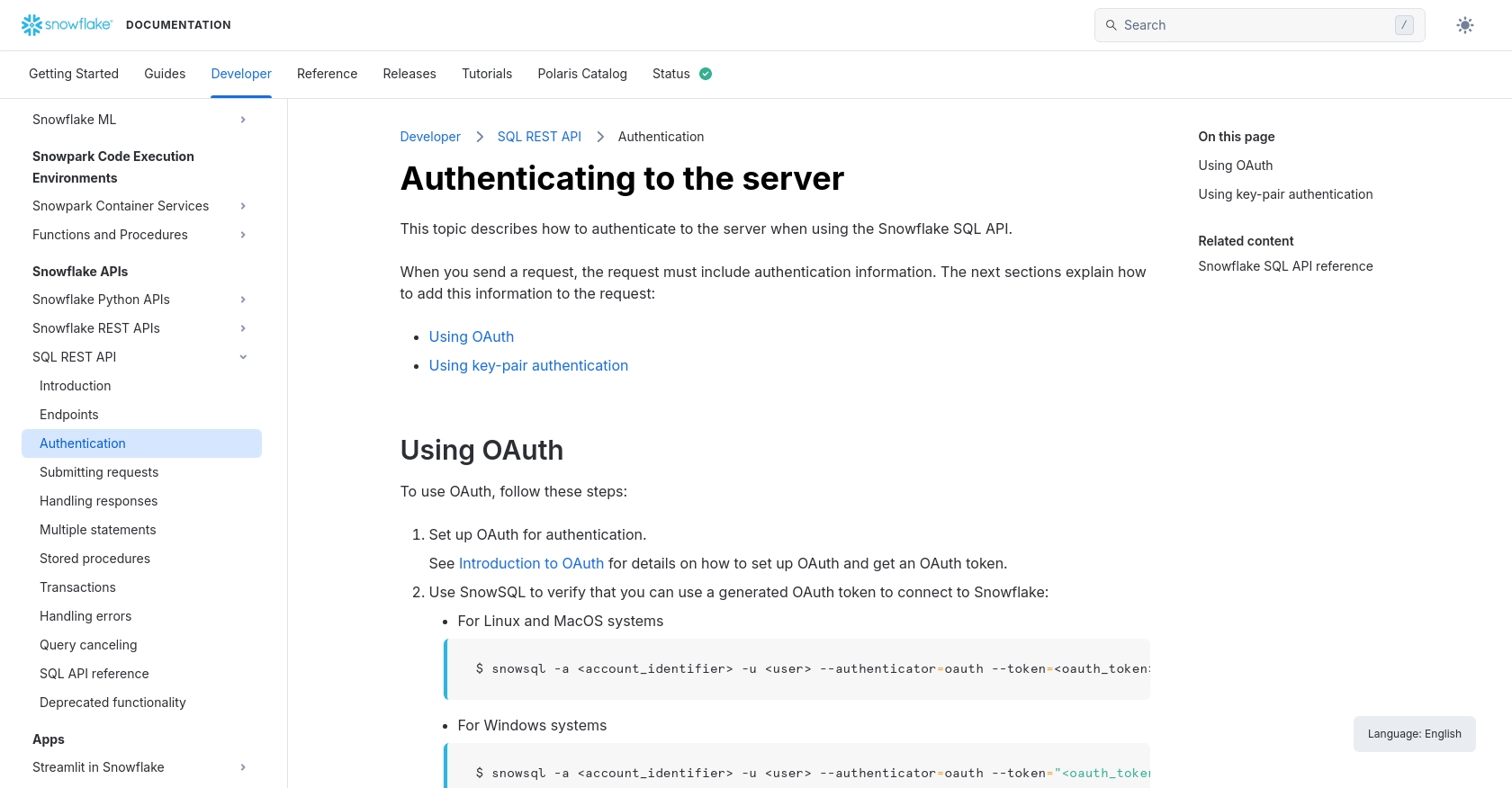Open the Reference tab

tap(327, 74)
